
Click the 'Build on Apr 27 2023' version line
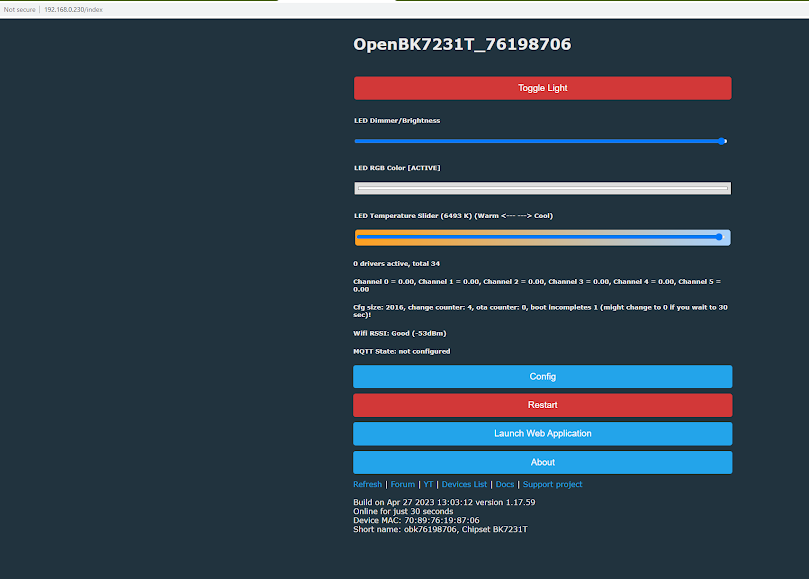click(444, 502)
